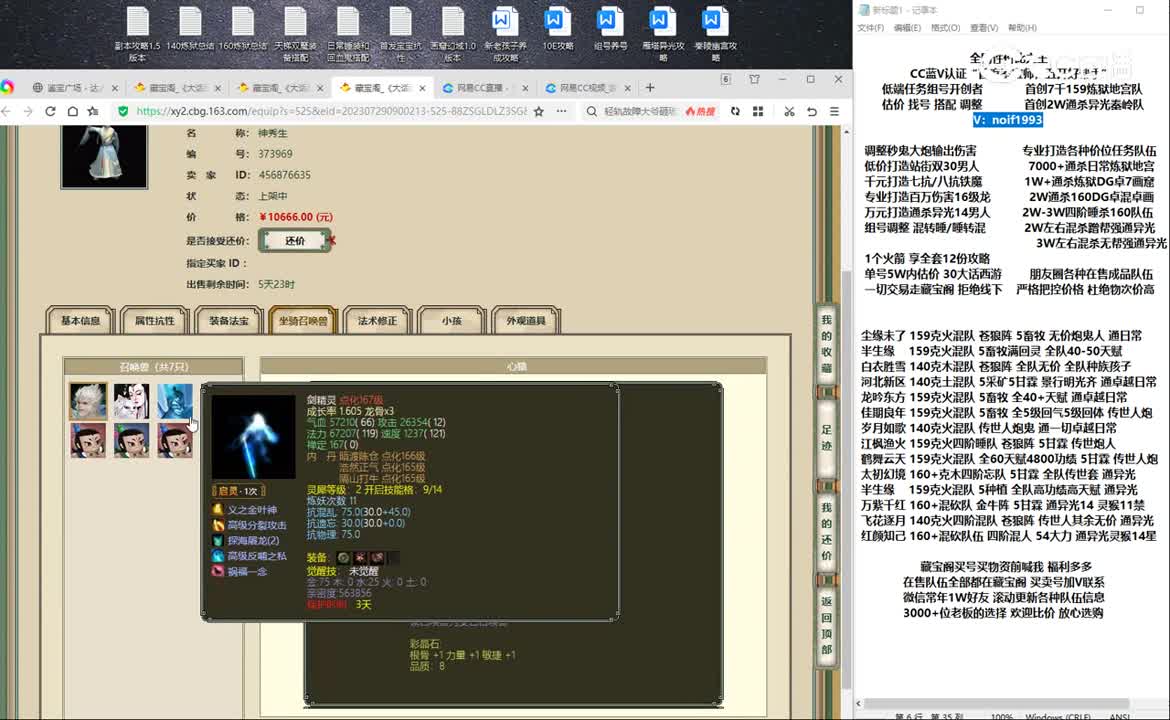The image size is (1170, 720).
Task: Click the browser undo arrow icon
Action: 812,111
